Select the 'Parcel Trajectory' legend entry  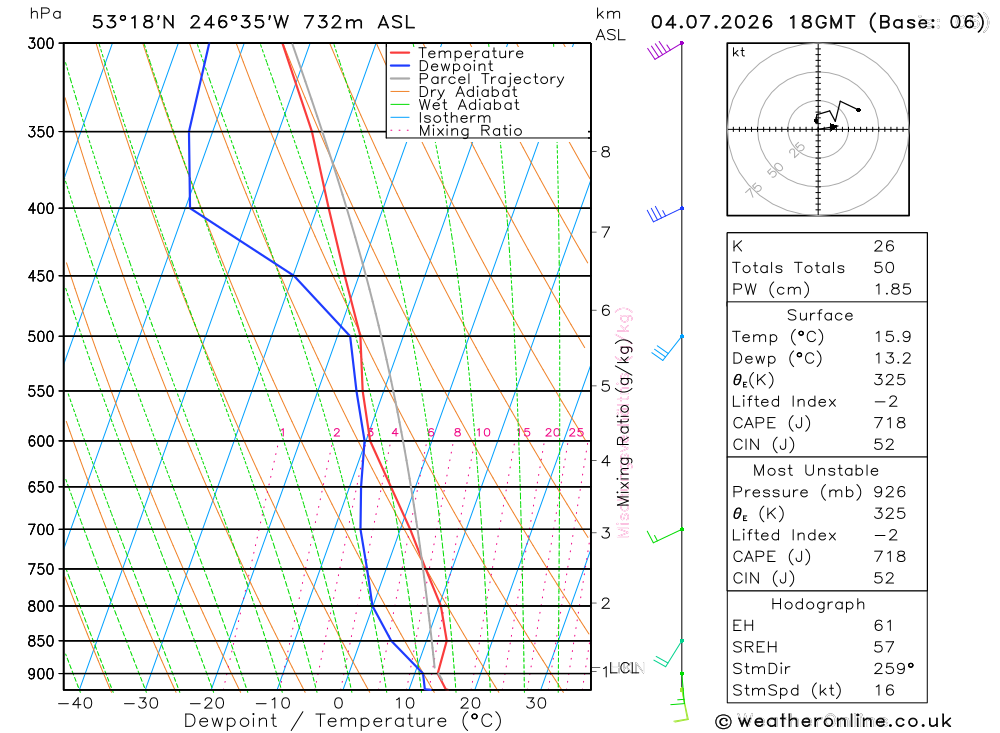click(x=491, y=79)
